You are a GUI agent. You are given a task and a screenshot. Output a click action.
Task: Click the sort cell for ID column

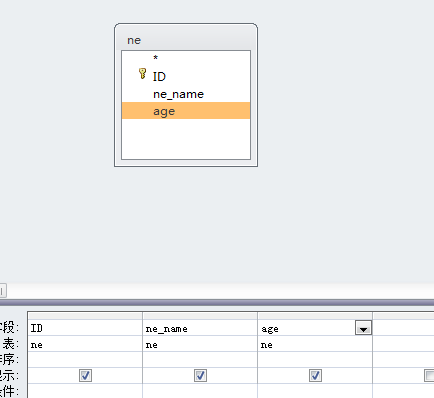(x=85, y=360)
